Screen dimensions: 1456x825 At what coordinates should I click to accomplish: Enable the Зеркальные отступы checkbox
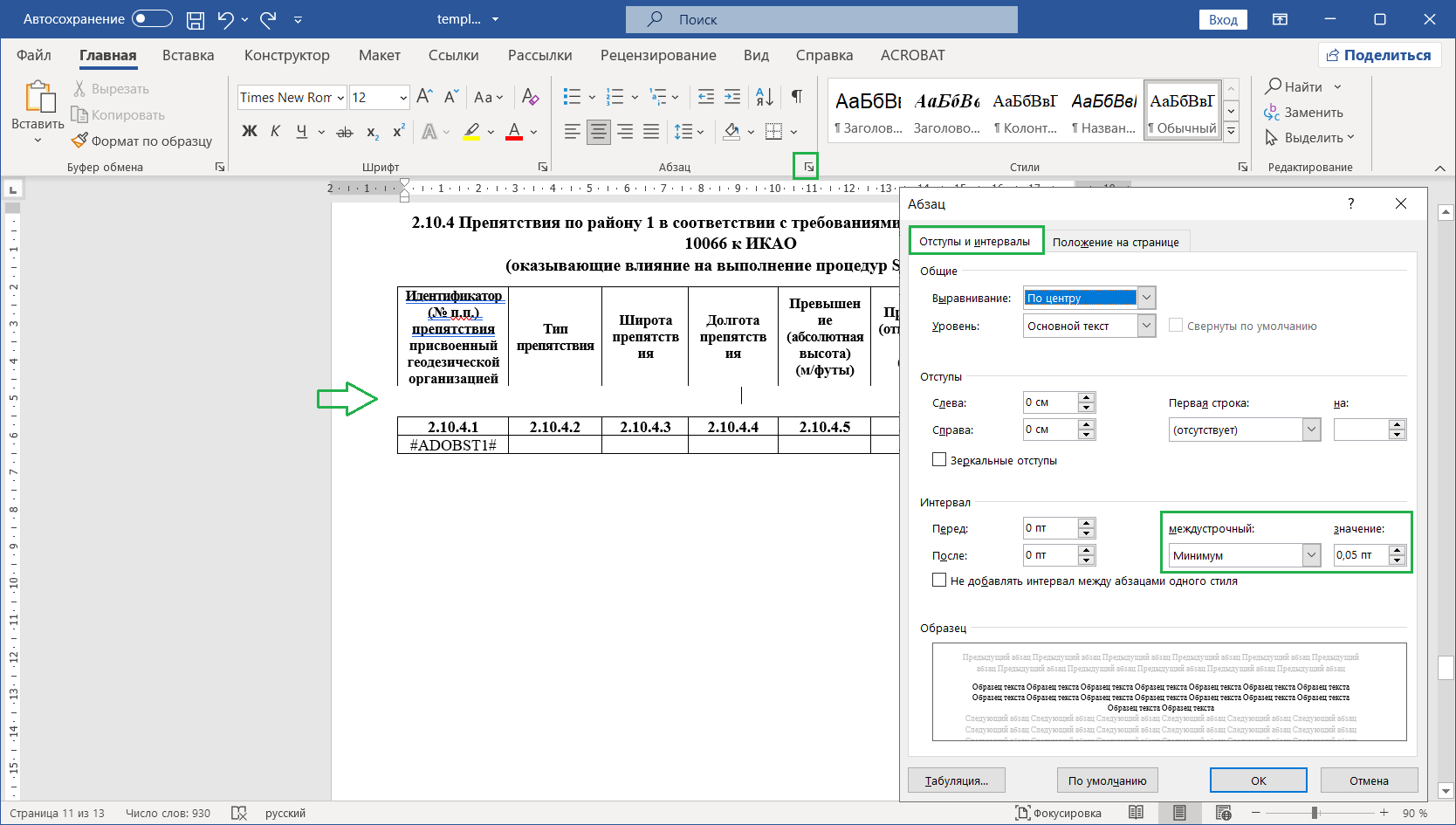[x=939, y=460]
